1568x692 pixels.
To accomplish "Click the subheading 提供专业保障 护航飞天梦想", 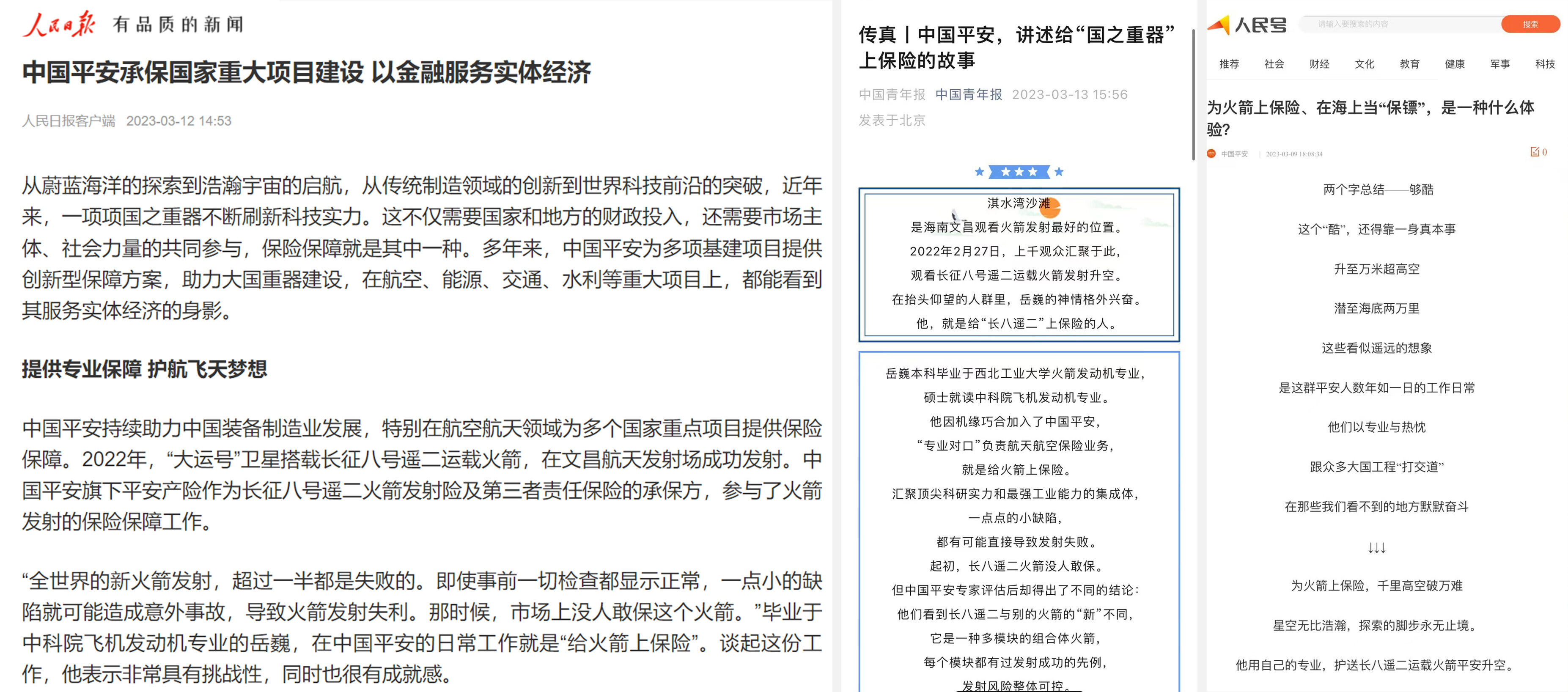I will click(144, 369).
